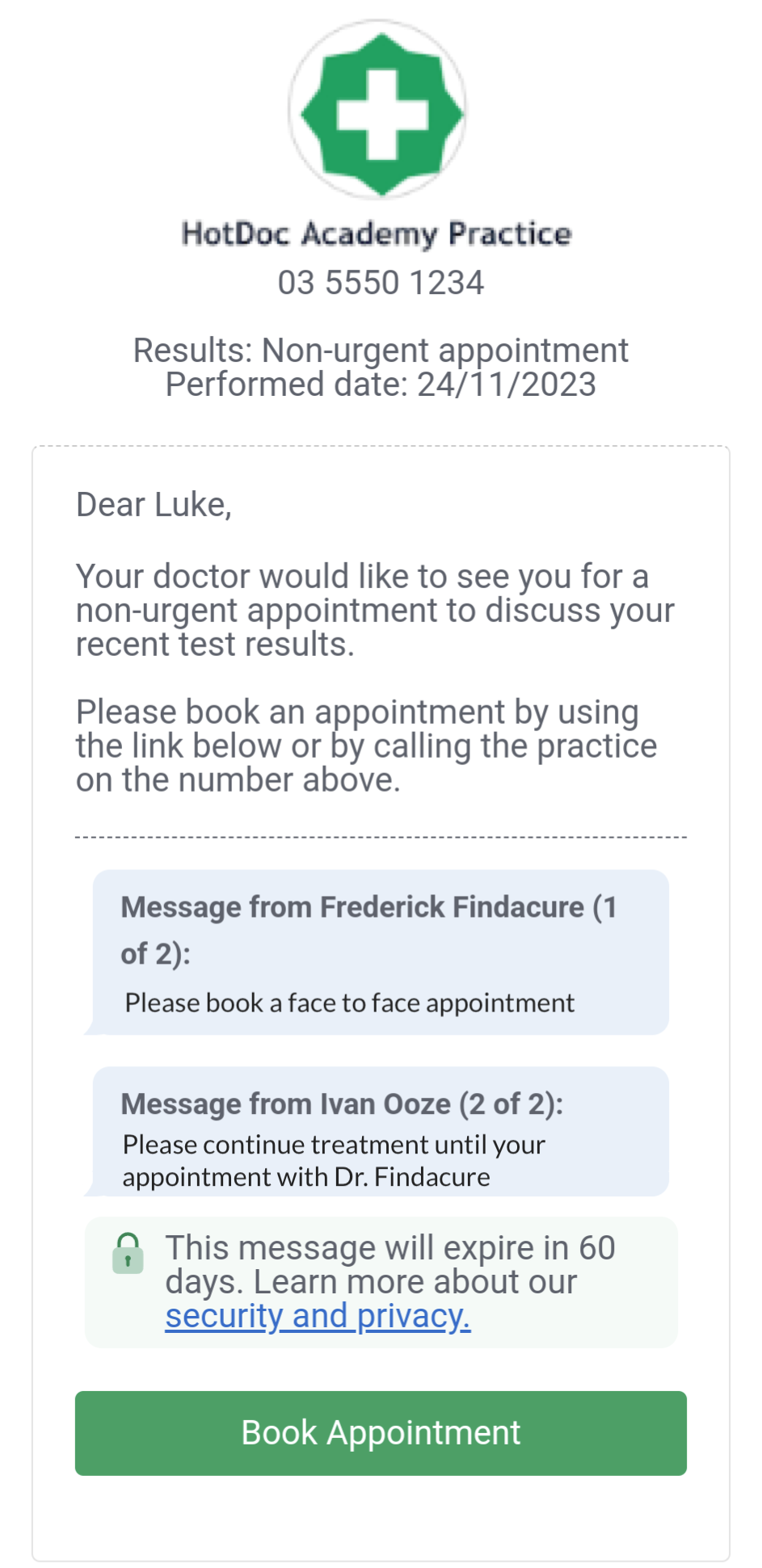Viewport: 762px width, 1568px height.
Task: Click the 'Please book an appointment by using' paragraph
Action: pos(366,746)
